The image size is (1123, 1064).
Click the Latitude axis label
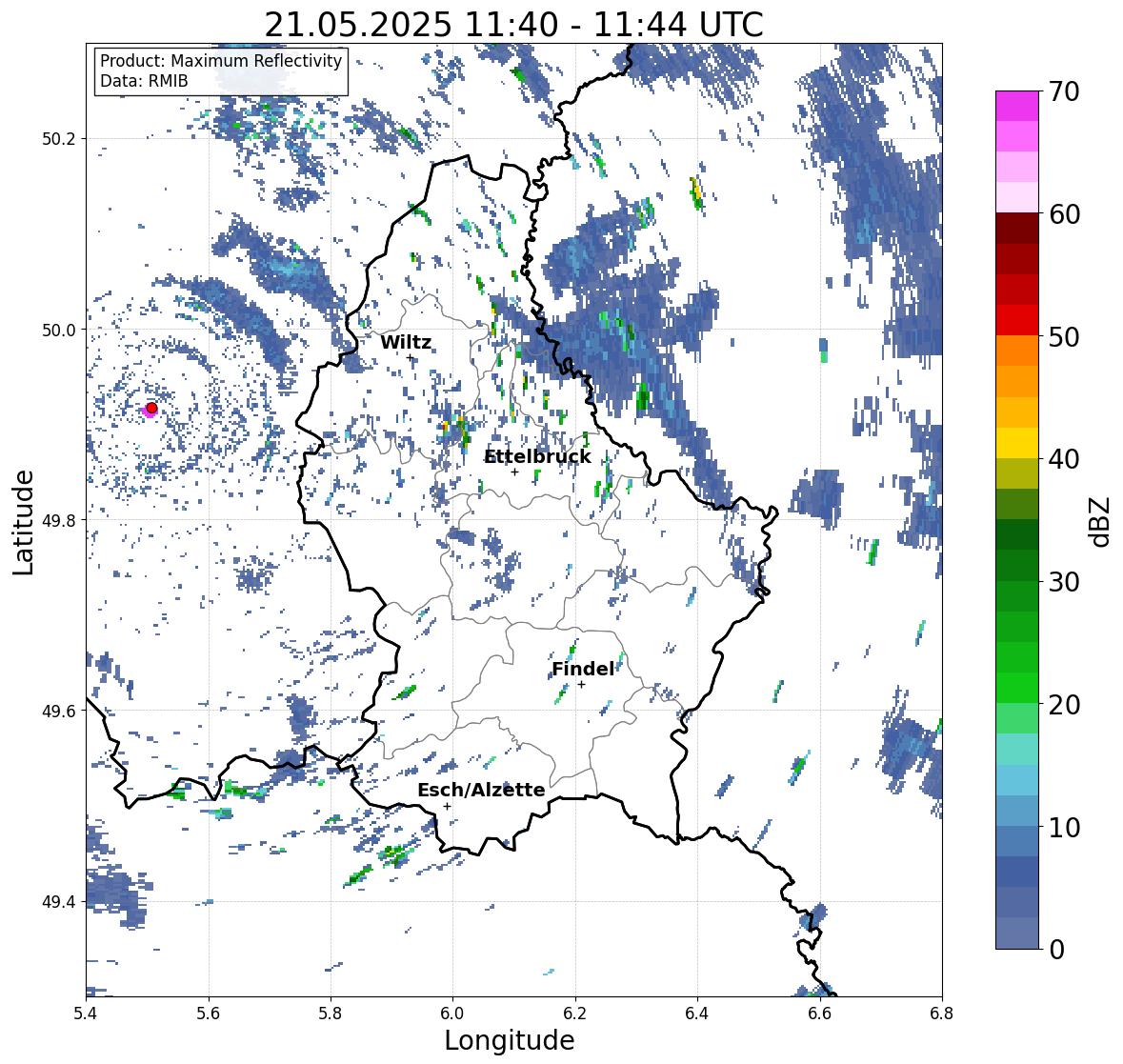point(23,522)
